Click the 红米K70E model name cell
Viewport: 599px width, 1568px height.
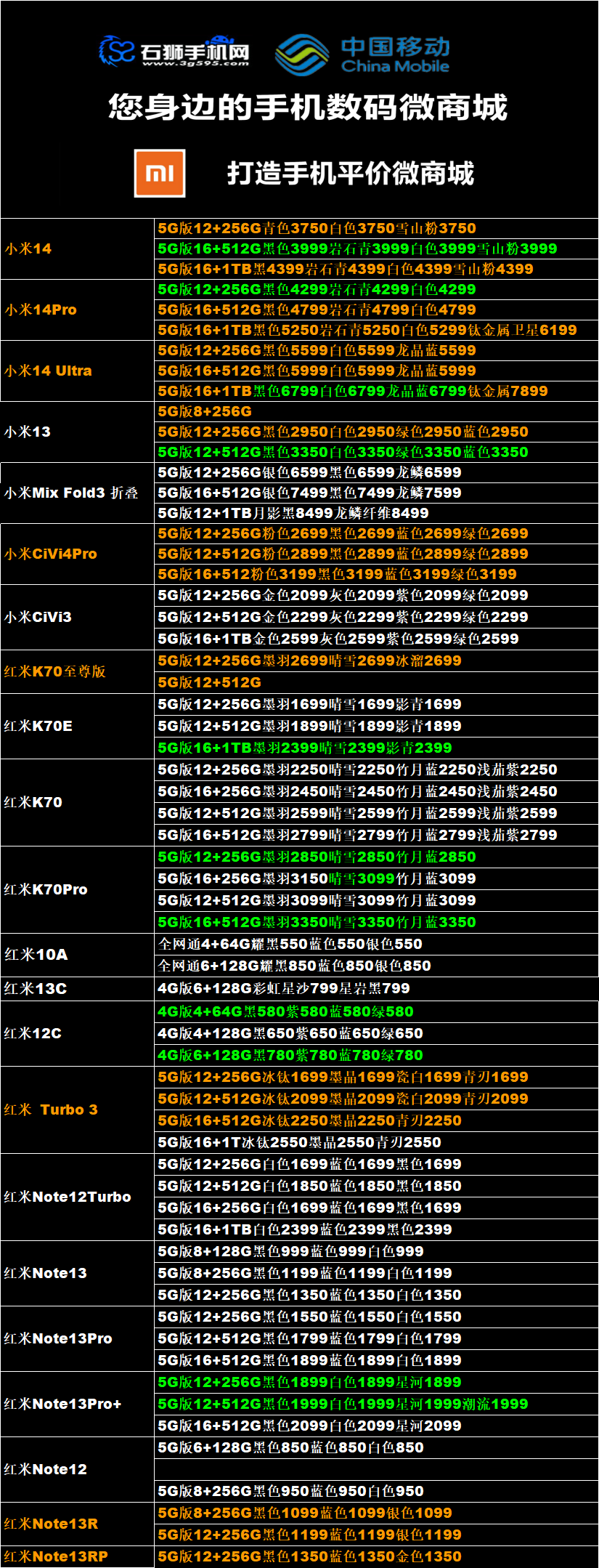(78, 726)
